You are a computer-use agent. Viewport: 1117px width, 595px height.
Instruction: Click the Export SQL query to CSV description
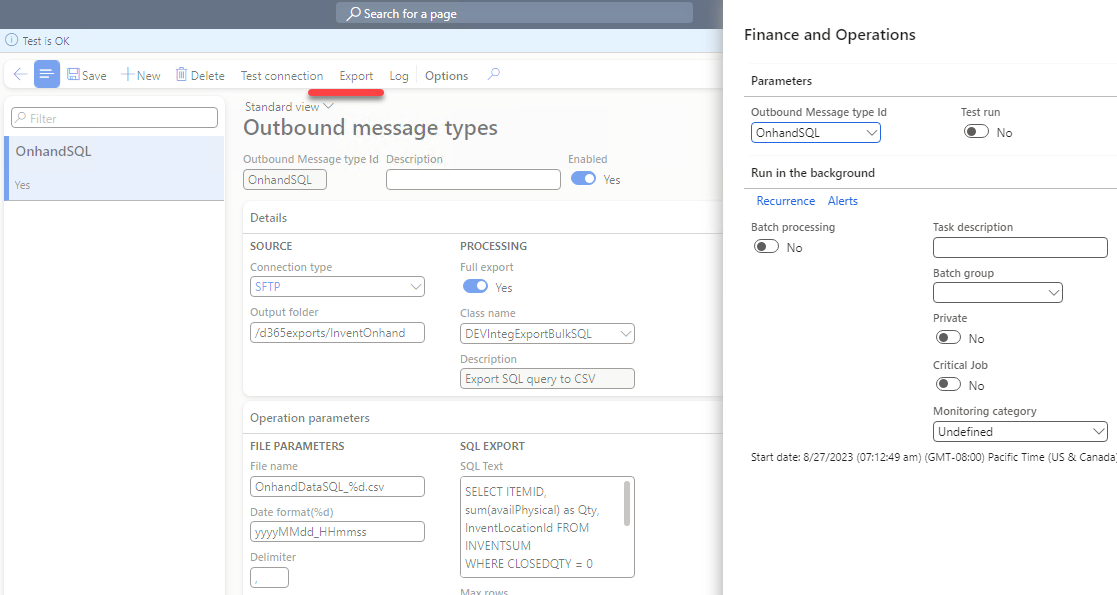[x=547, y=378]
